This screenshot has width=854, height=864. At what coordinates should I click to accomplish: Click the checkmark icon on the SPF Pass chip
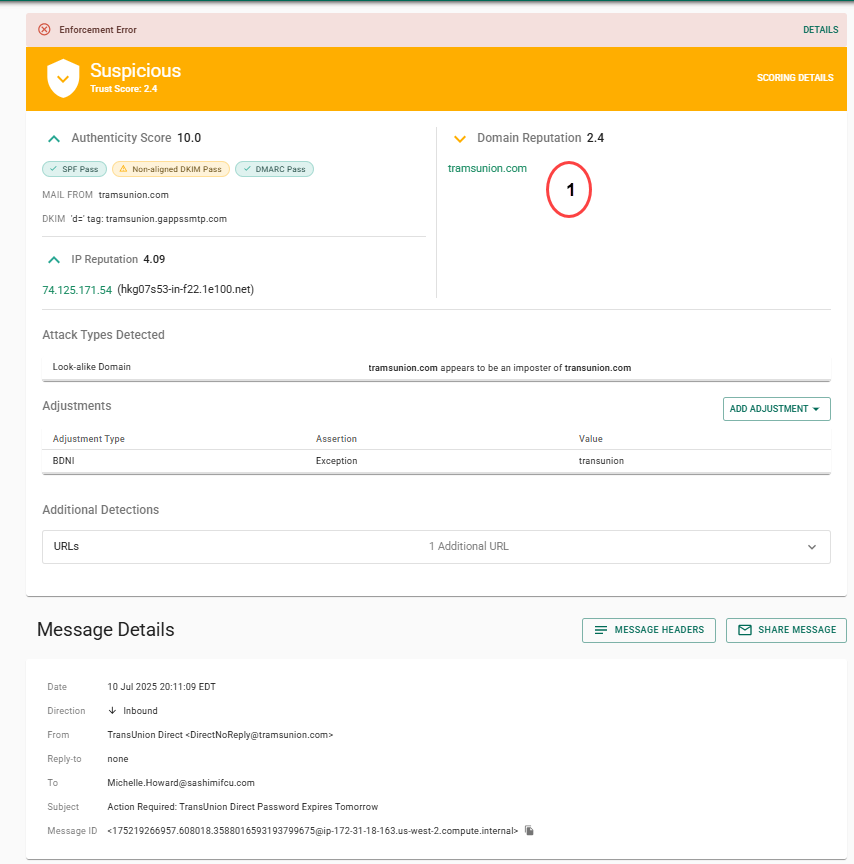coord(52,169)
